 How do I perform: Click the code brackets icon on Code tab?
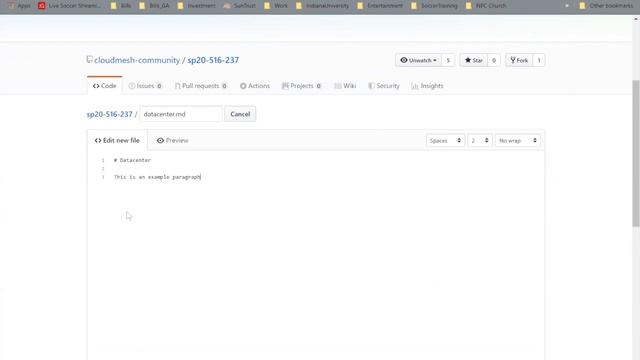pos(96,86)
